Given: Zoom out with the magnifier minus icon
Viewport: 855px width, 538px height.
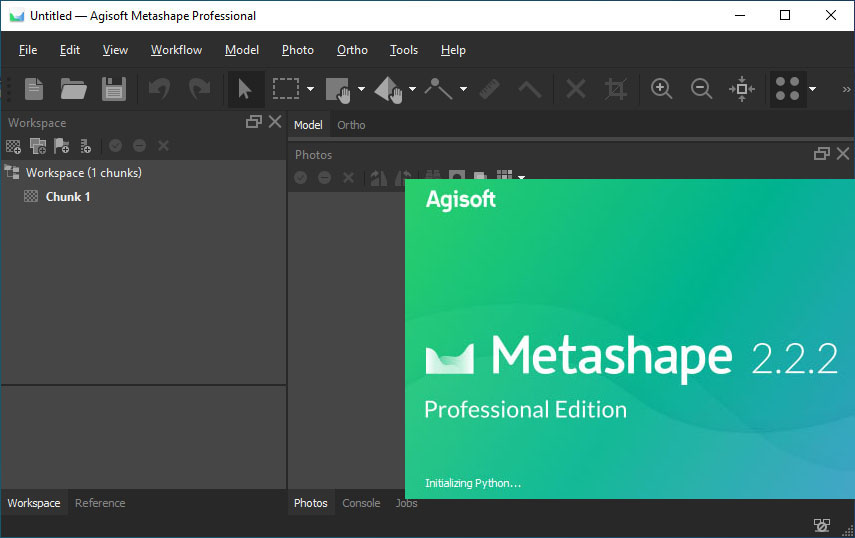Looking at the screenshot, I should 701,89.
